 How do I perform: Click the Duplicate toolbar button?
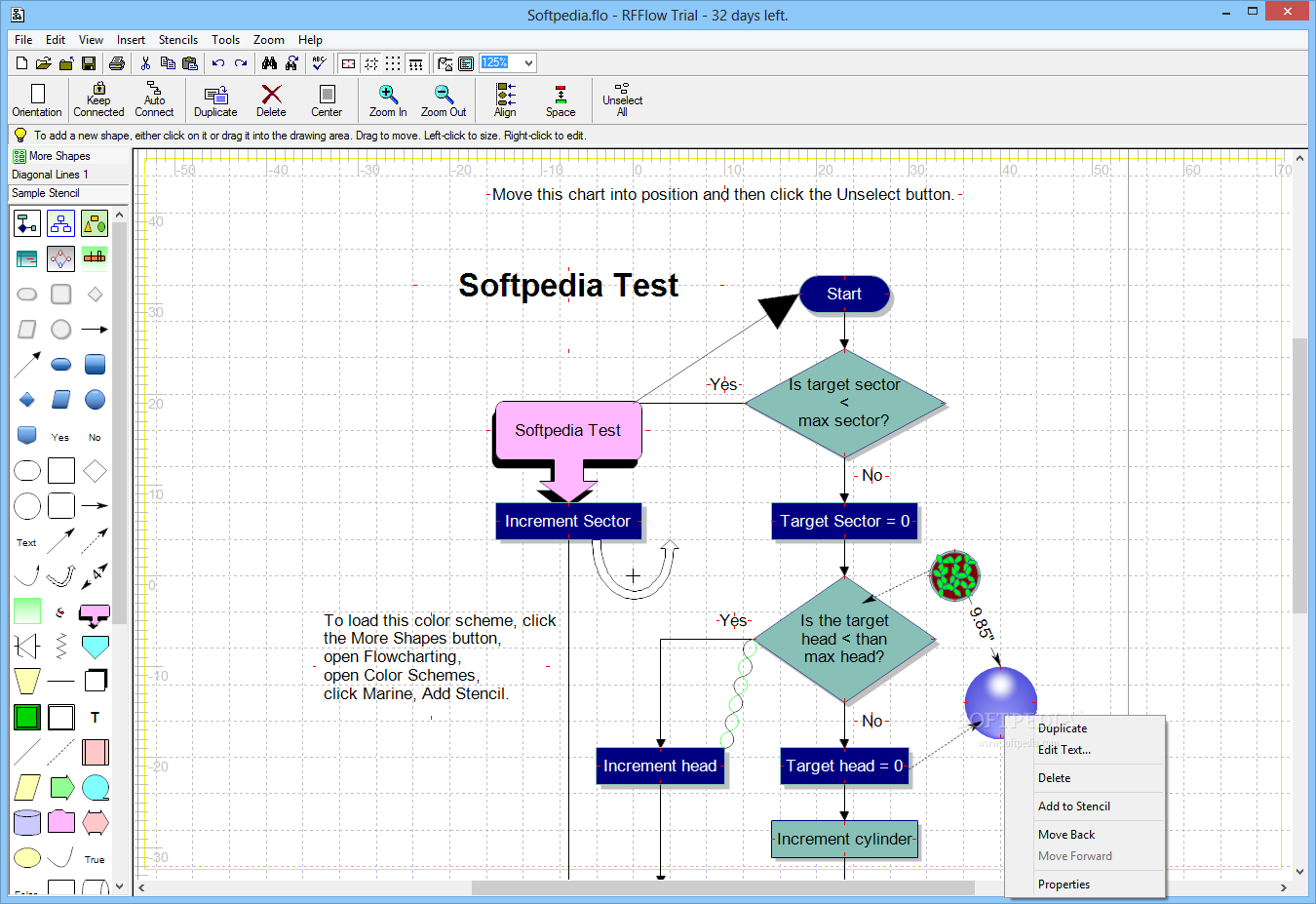click(x=215, y=100)
